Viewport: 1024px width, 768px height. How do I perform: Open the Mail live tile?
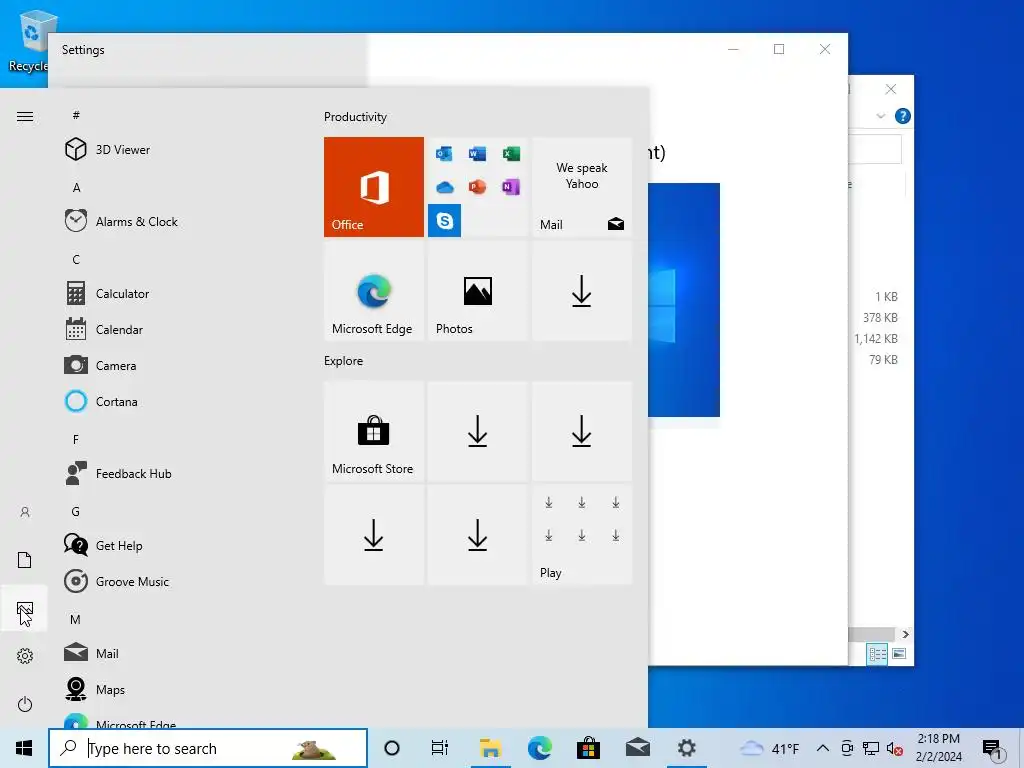tap(582, 187)
